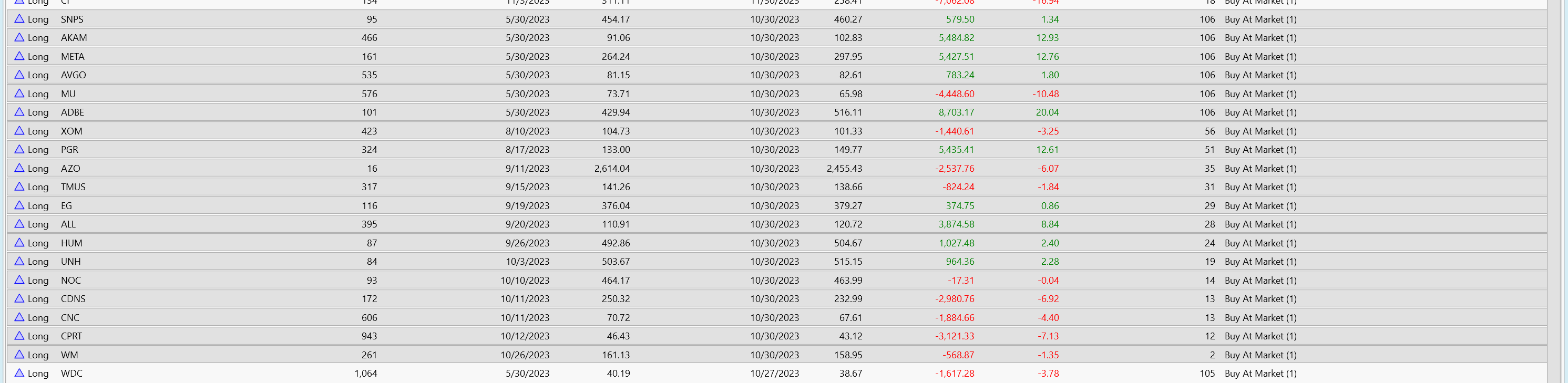
Task: Click the AKAM symbol text
Action: [74, 38]
